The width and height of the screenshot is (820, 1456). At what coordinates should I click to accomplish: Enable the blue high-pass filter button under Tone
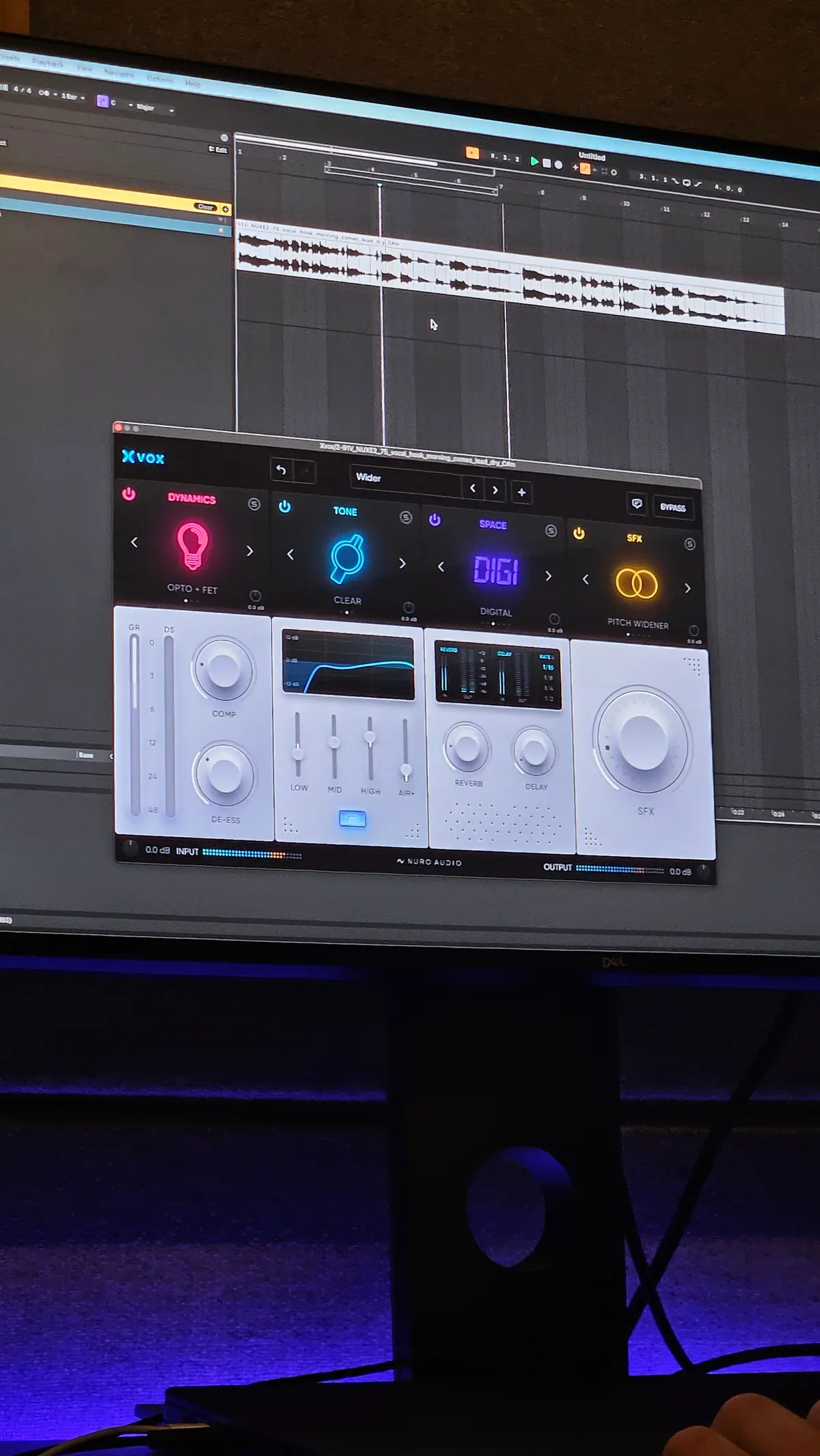point(353,819)
